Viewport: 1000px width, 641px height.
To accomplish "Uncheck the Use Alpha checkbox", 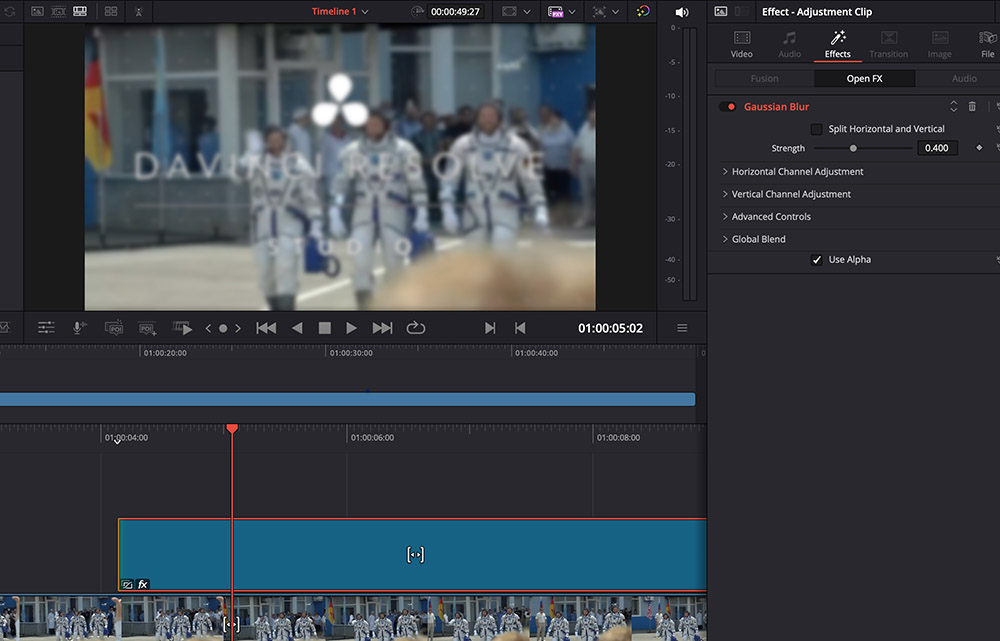I will pyautogui.click(x=817, y=260).
